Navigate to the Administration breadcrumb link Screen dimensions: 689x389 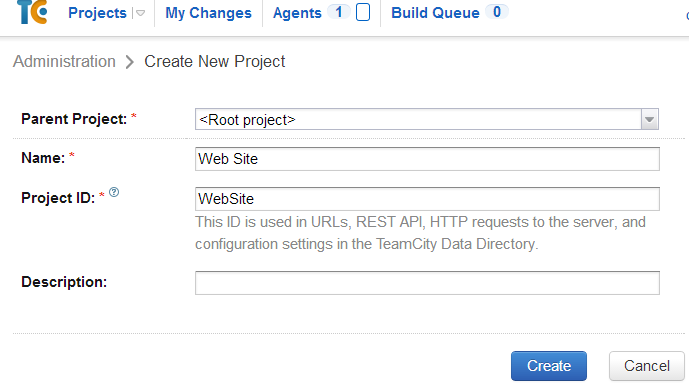[x=64, y=62]
